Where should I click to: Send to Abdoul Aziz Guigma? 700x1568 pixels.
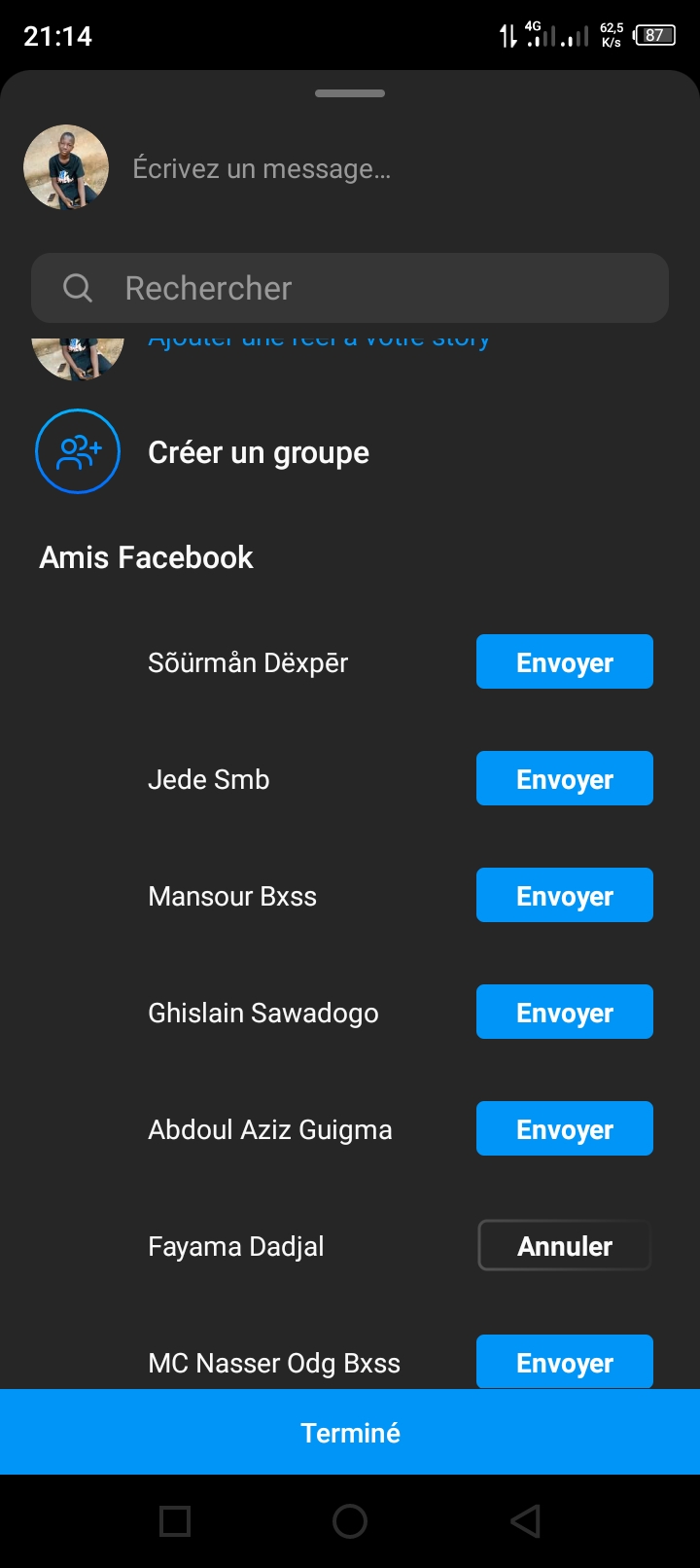point(564,1129)
